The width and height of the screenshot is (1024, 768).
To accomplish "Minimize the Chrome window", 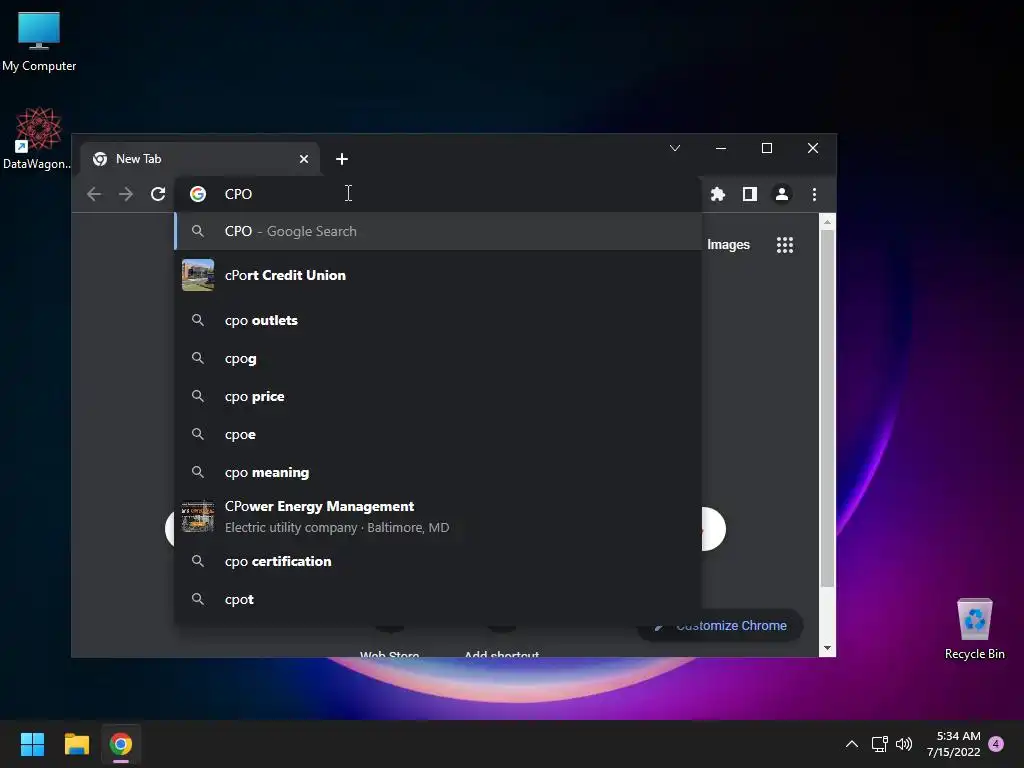I will [721, 148].
